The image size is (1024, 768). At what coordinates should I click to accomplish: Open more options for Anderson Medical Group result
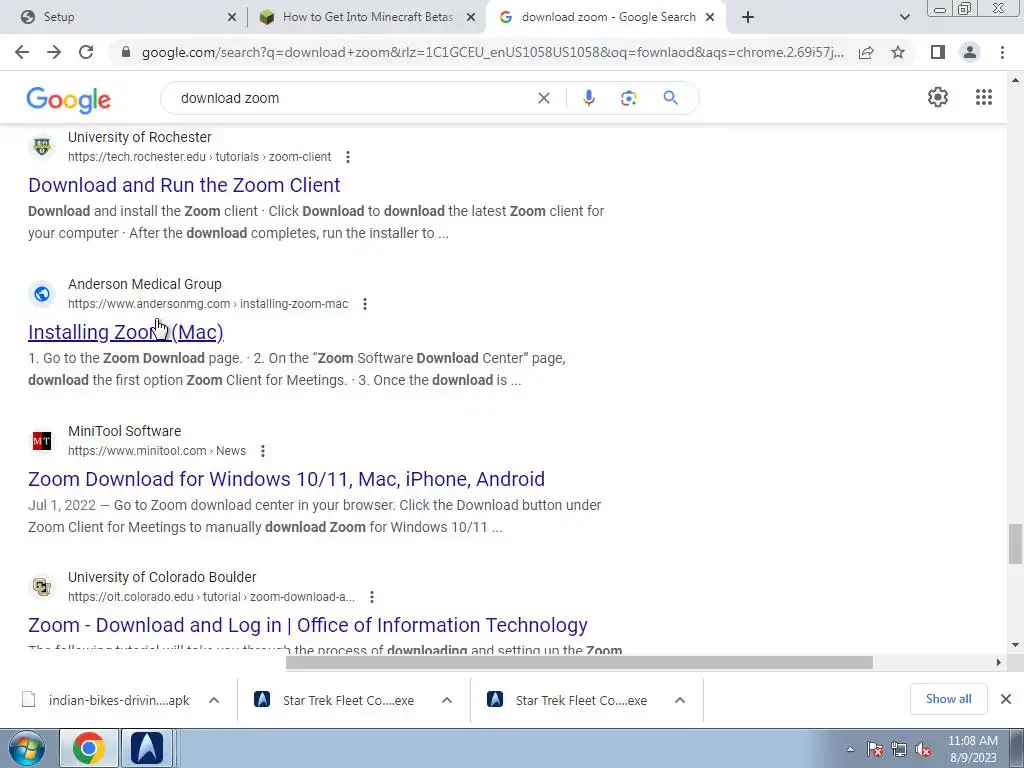[x=365, y=304]
